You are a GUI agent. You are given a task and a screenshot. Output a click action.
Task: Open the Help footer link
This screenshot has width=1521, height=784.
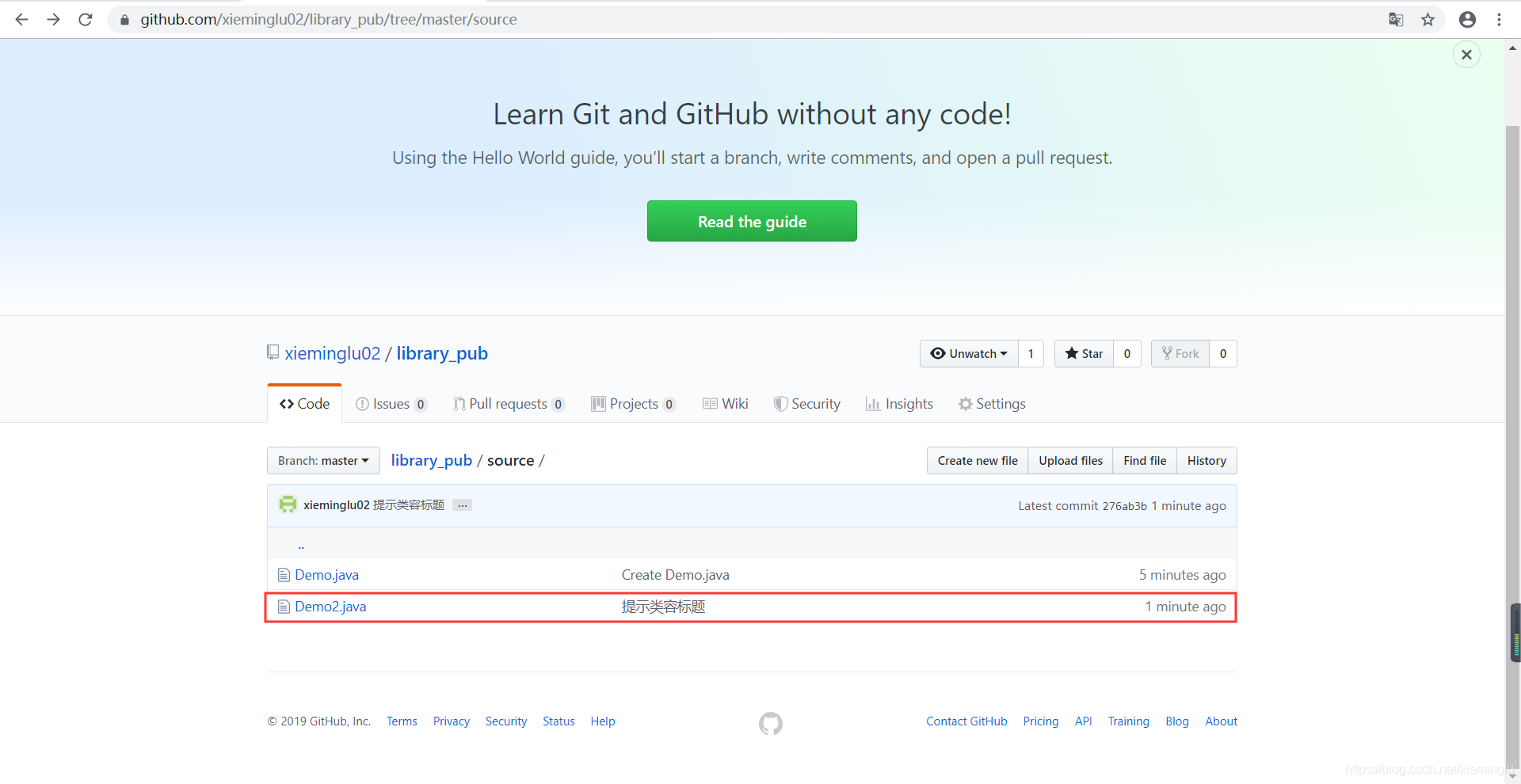pos(603,721)
